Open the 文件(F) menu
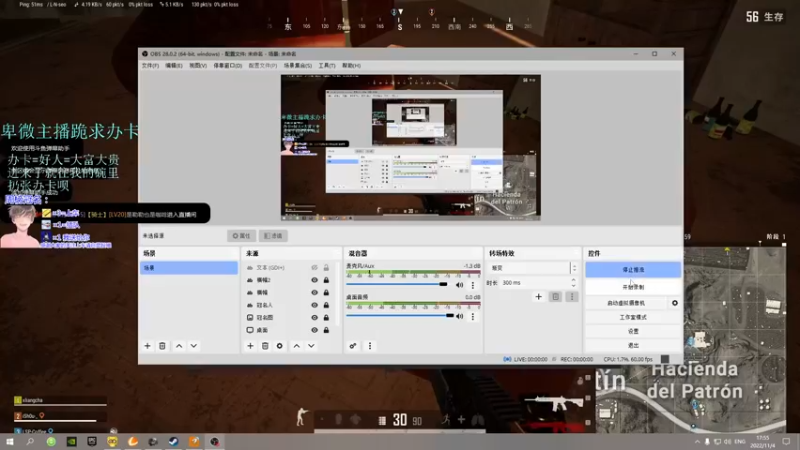 [x=150, y=66]
